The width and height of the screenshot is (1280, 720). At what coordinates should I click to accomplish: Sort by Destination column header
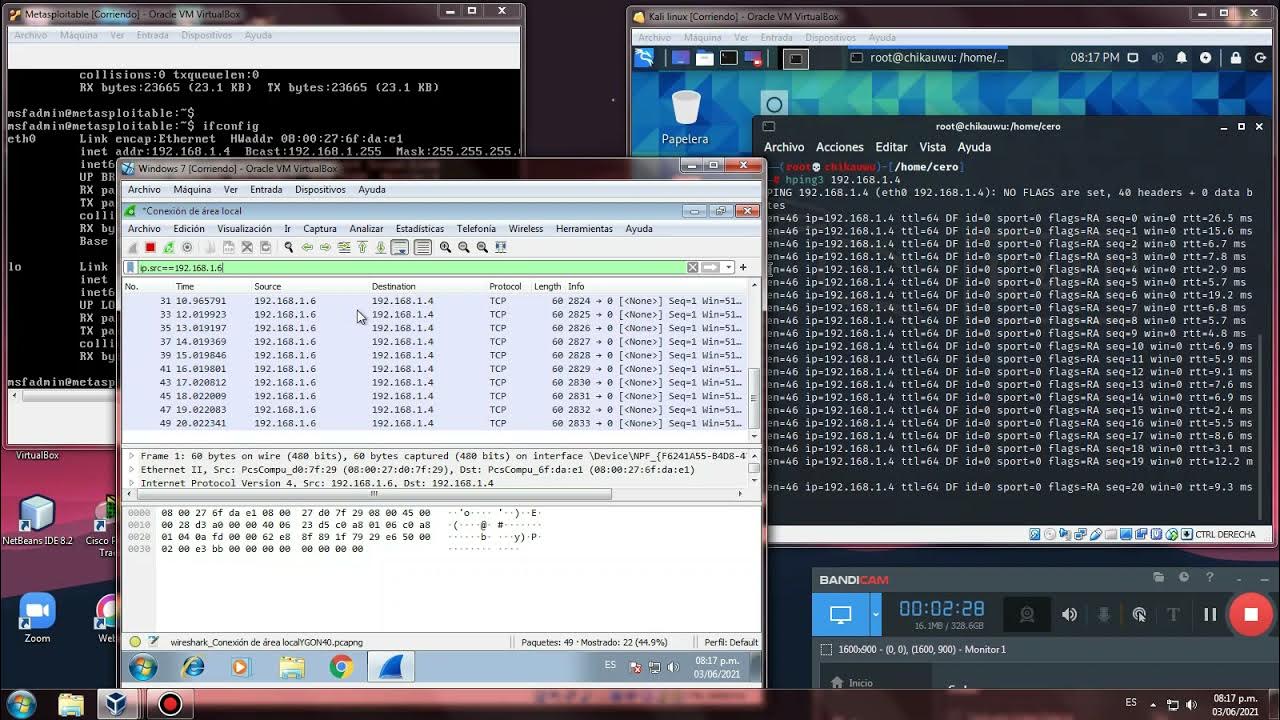[394, 286]
